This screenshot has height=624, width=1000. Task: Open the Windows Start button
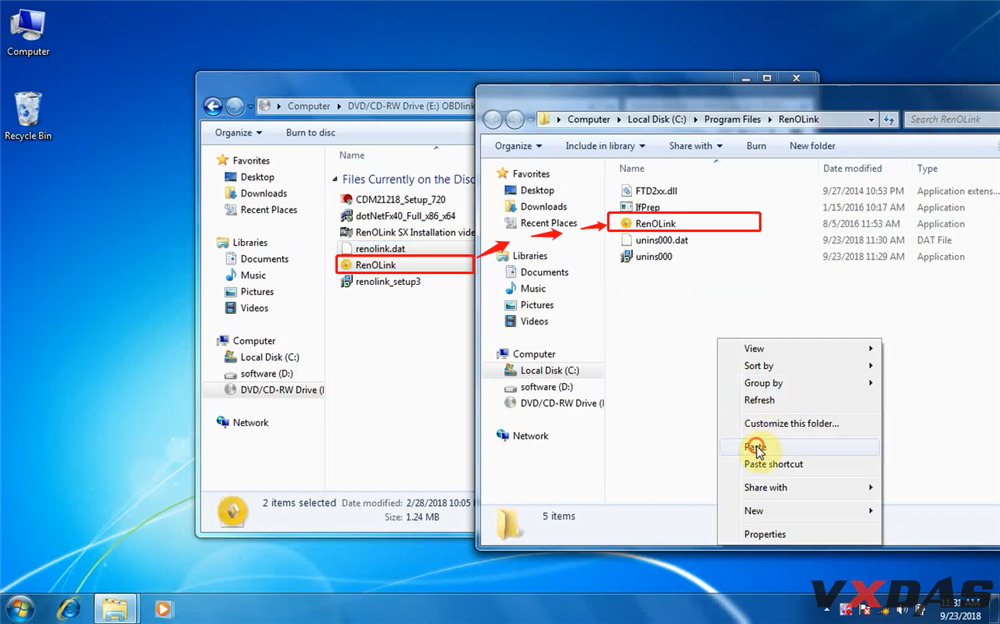(19, 609)
